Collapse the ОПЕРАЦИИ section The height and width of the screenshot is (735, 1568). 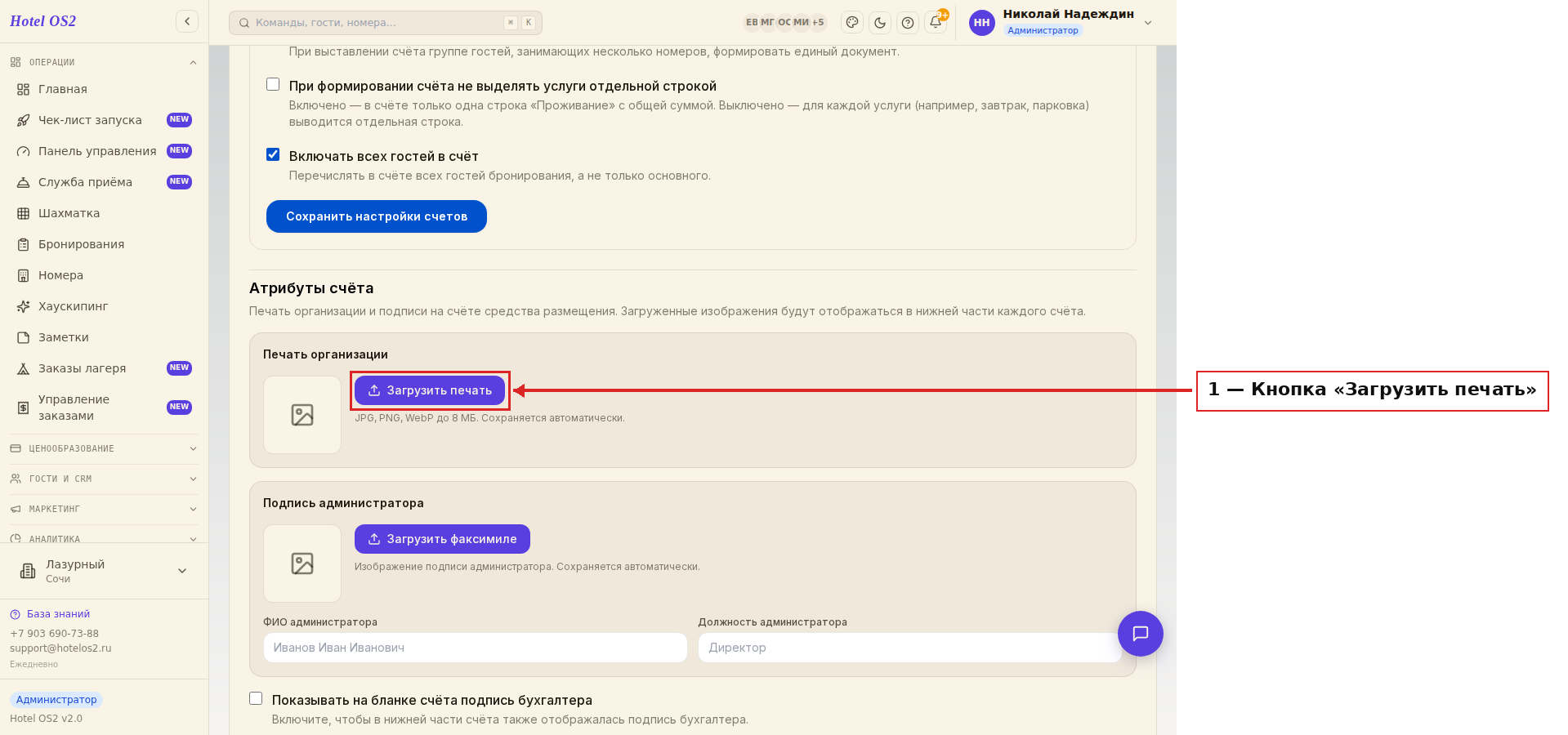tap(104, 62)
